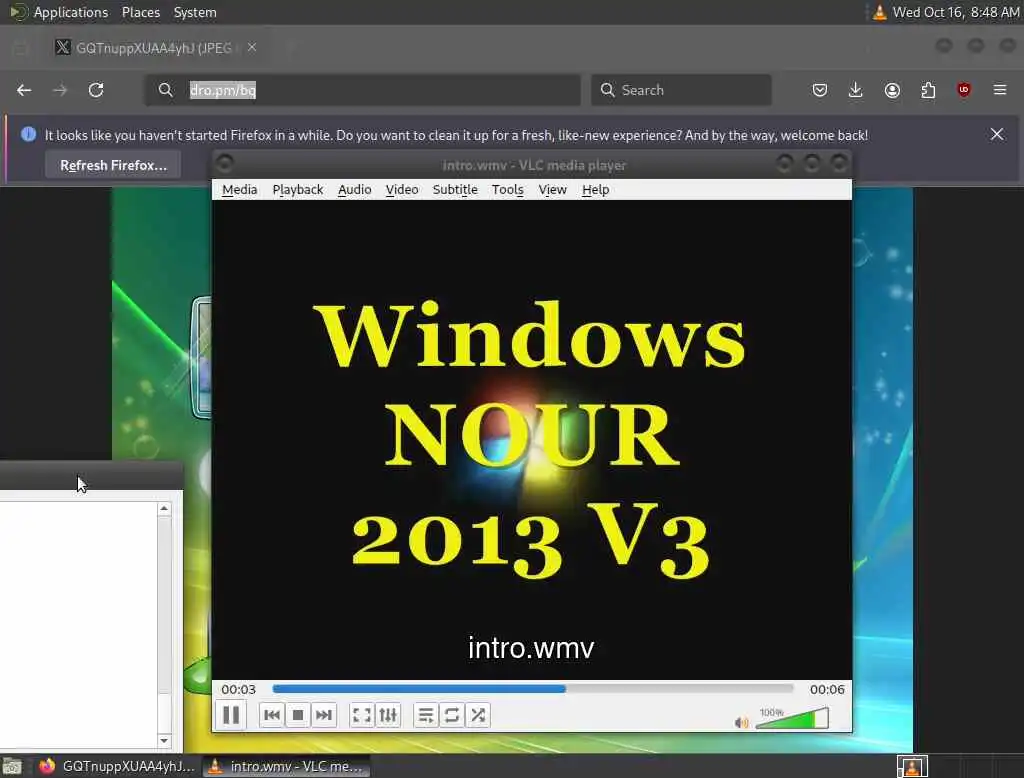Click total duration 00:06 label
The image size is (1024, 778).
[x=827, y=689]
